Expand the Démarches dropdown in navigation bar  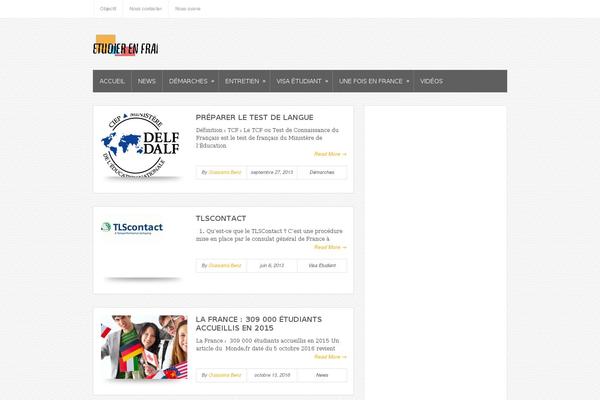(191, 81)
